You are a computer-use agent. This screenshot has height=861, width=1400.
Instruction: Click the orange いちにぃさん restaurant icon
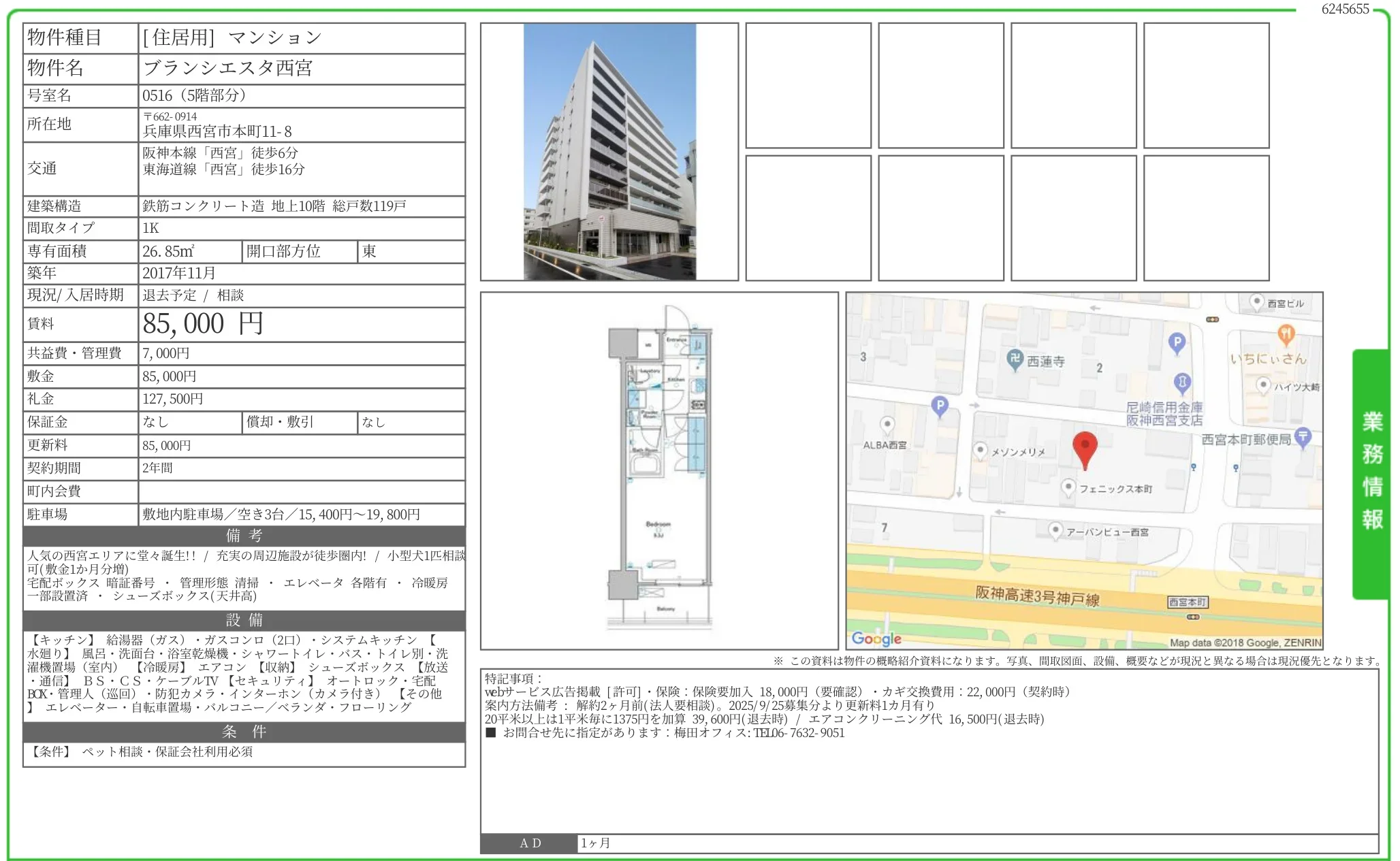(x=1285, y=334)
